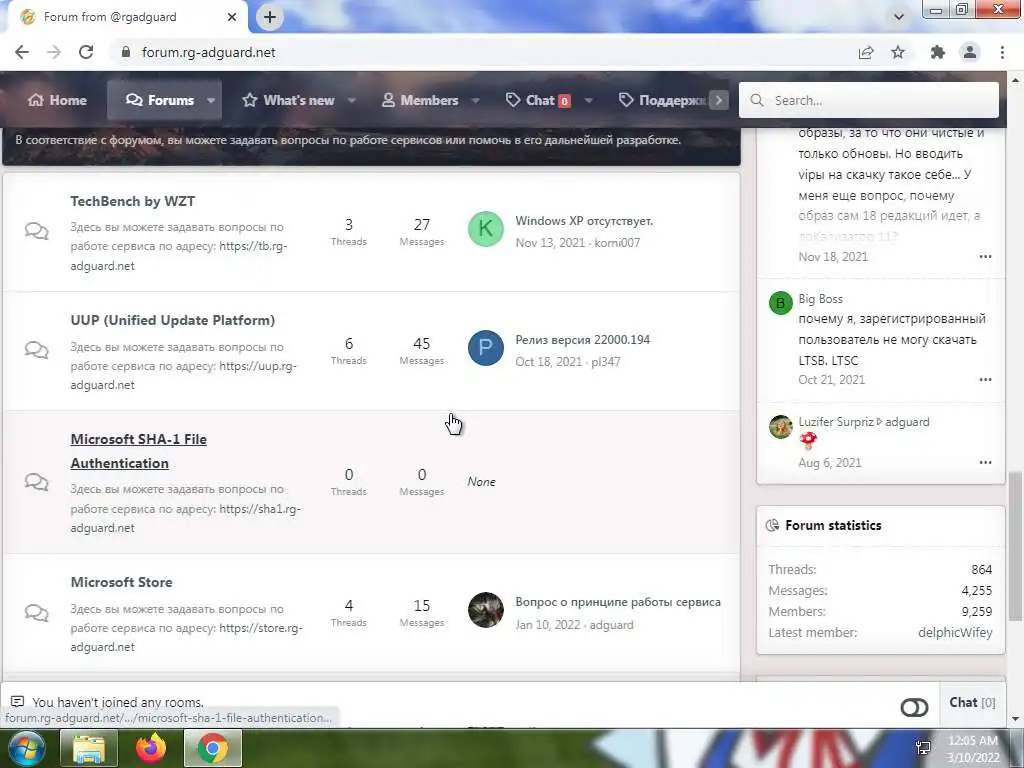Open adguard's avatar in Microsoft Store row

486,610
